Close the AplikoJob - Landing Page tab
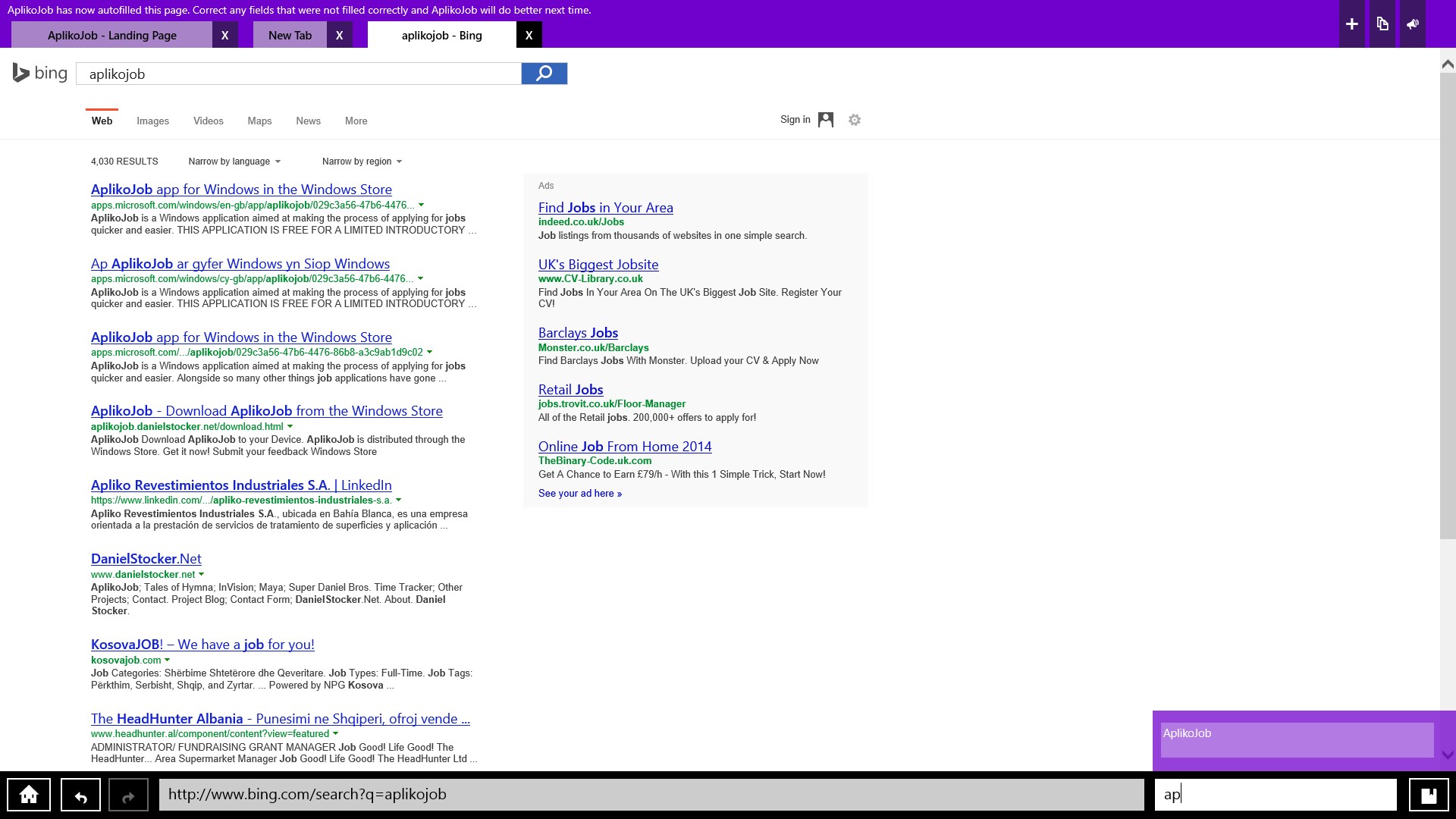1456x819 pixels. 224,35
